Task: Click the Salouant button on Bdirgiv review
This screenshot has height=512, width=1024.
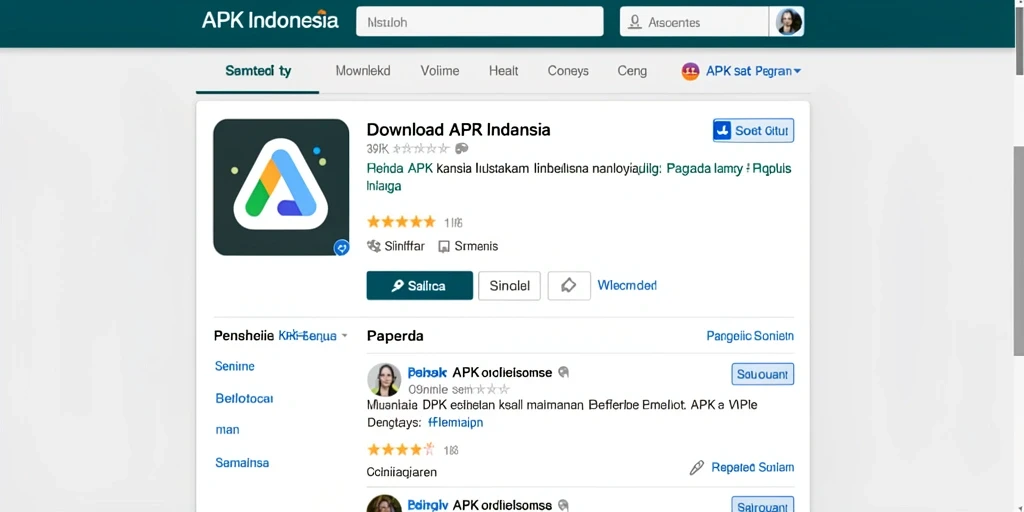Action: [x=762, y=505]
